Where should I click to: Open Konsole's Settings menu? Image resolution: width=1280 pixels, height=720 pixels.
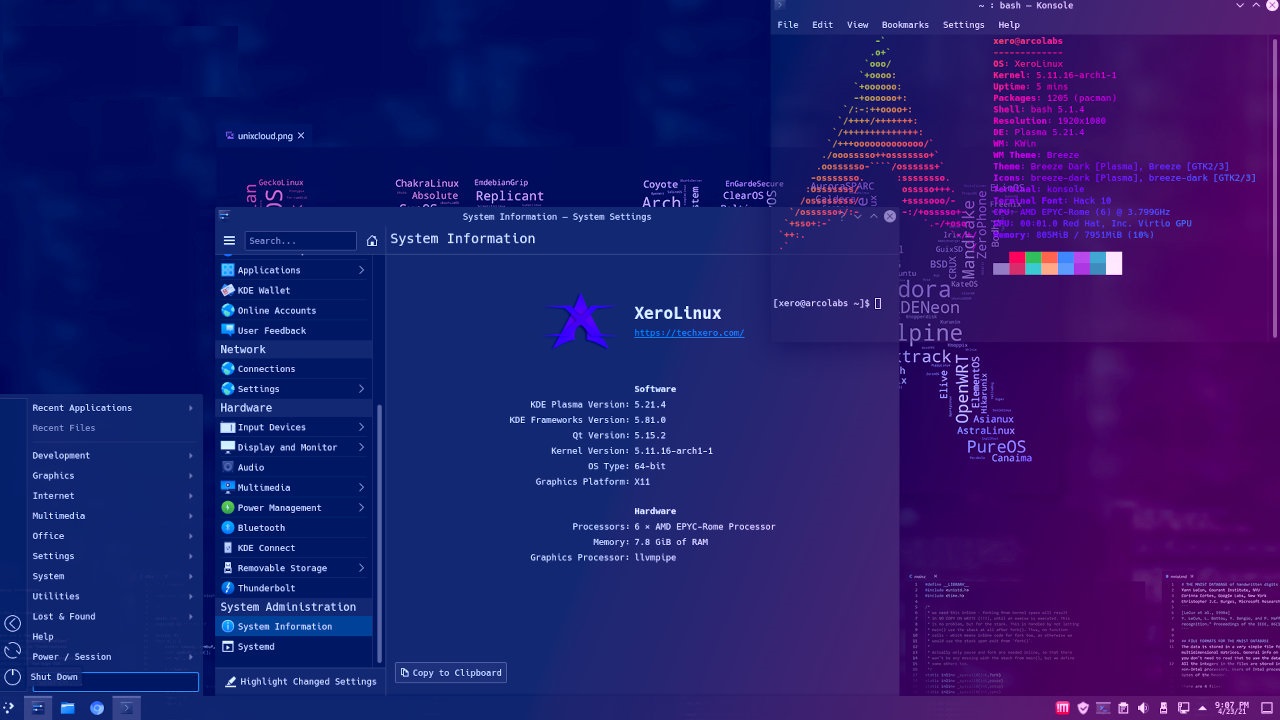coord(963,25)
